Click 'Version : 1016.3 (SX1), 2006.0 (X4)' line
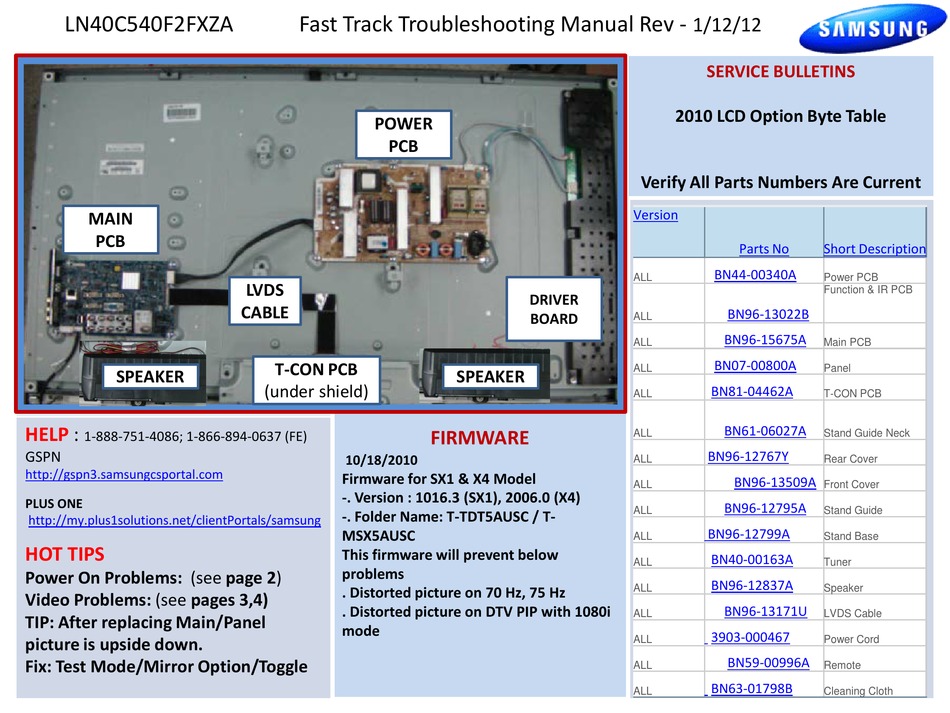 461,498
